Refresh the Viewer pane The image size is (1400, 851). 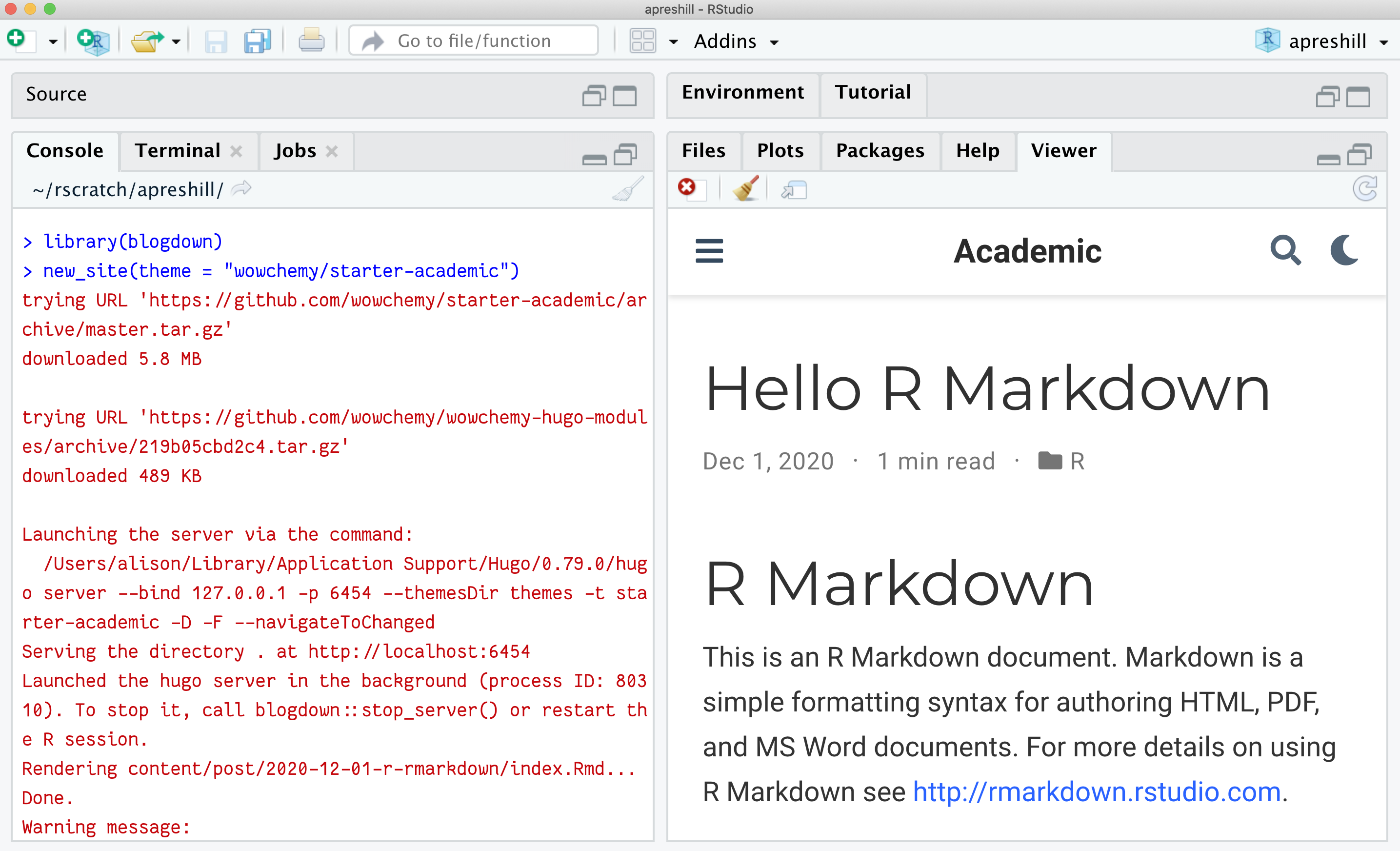[x=1365, y=189]
